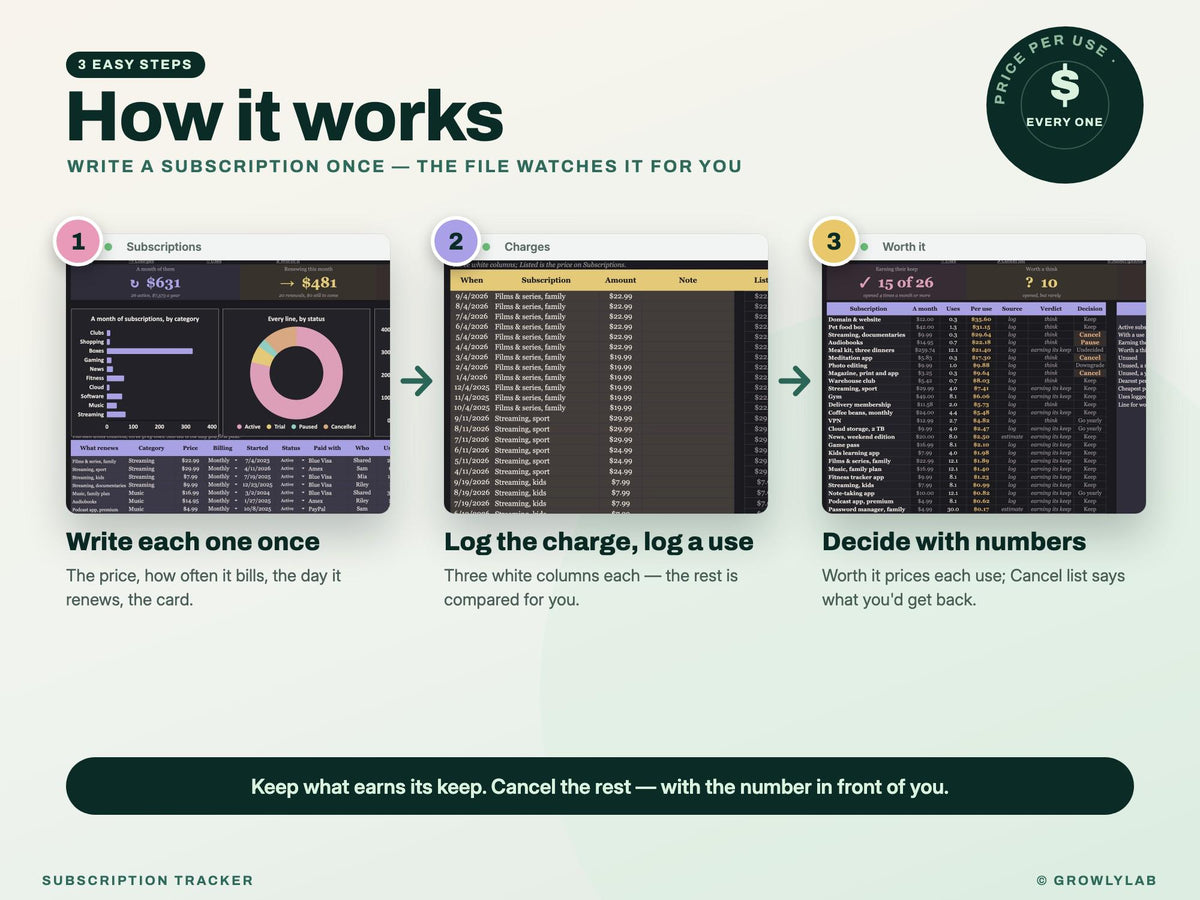Click the 3 EASY STEPS pill label
This screenshot has width=1200, height=900.
(x=135, y=65)
